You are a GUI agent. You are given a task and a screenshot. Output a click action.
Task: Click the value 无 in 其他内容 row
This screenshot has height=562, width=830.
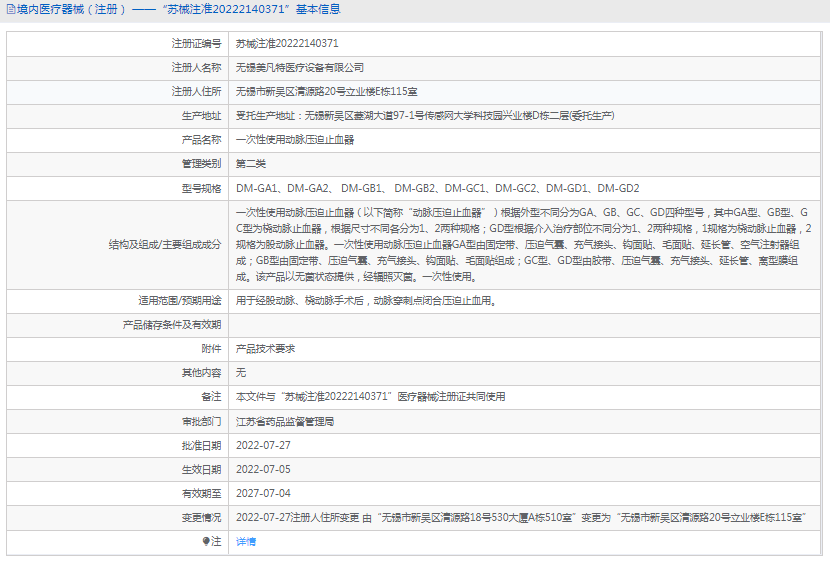241,373
